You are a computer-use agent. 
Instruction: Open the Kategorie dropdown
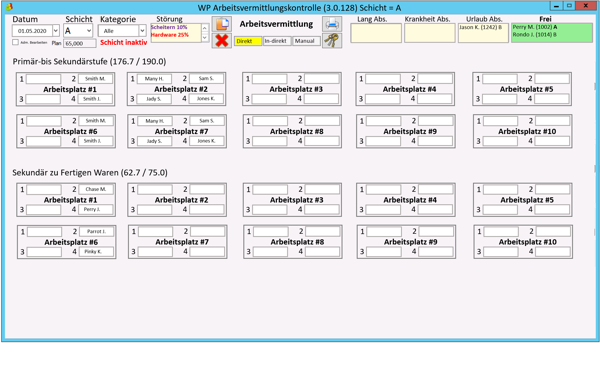pos(142,31)
